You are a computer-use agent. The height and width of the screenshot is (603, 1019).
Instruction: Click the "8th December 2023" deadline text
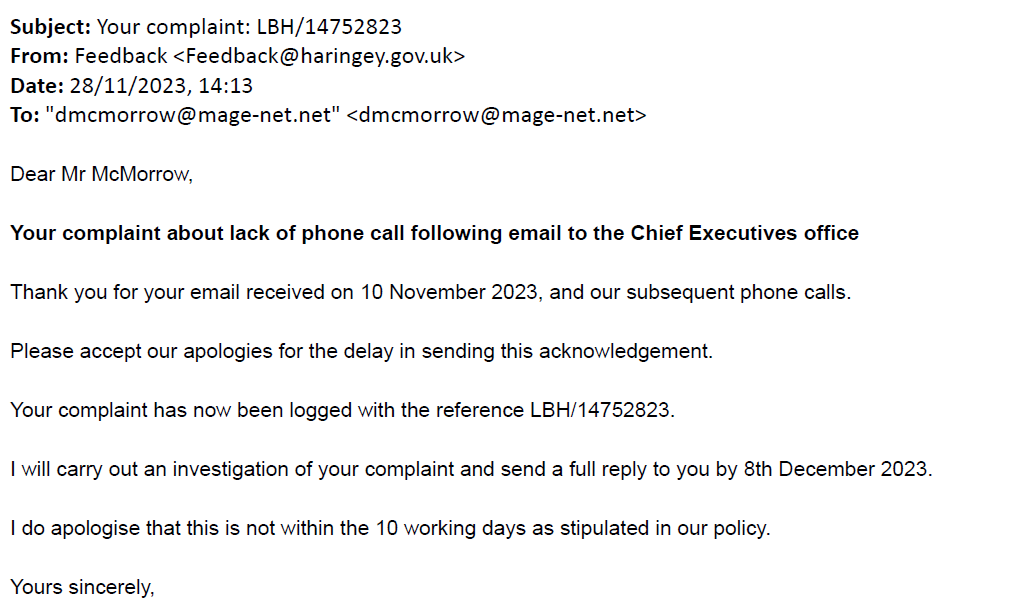point(836,470)
